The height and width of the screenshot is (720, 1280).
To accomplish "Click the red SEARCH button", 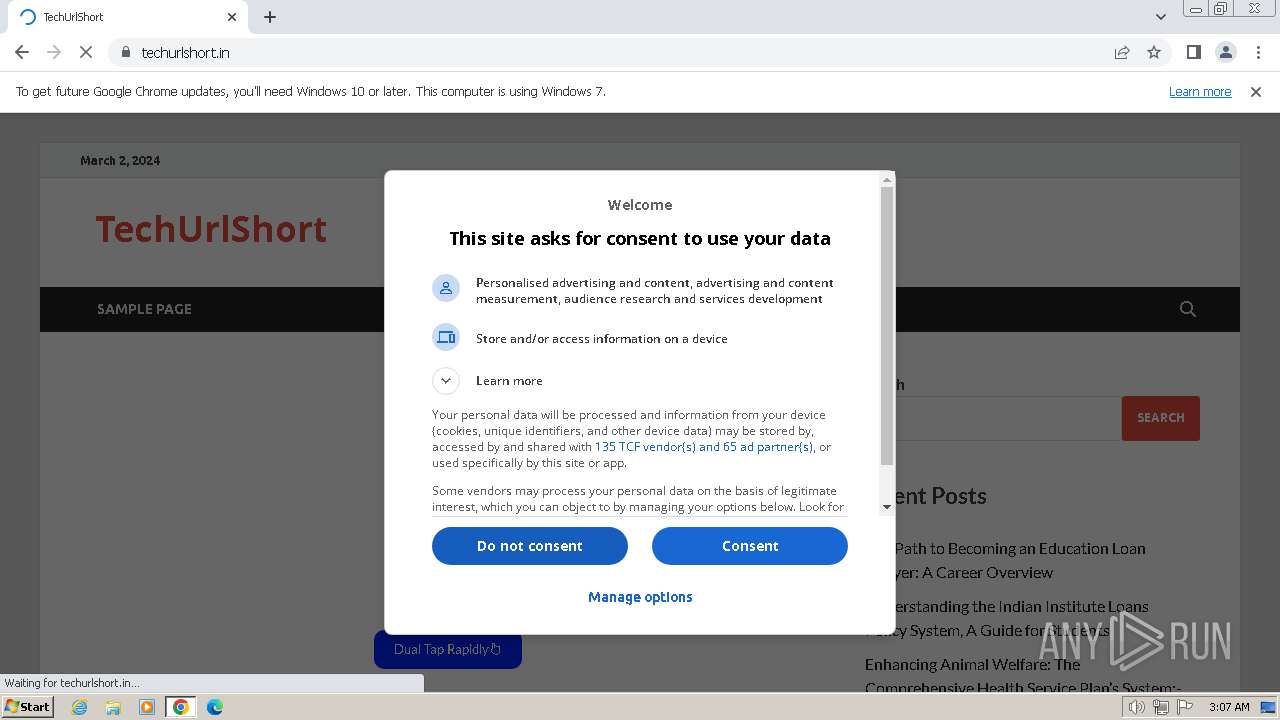I will 1161,418.
